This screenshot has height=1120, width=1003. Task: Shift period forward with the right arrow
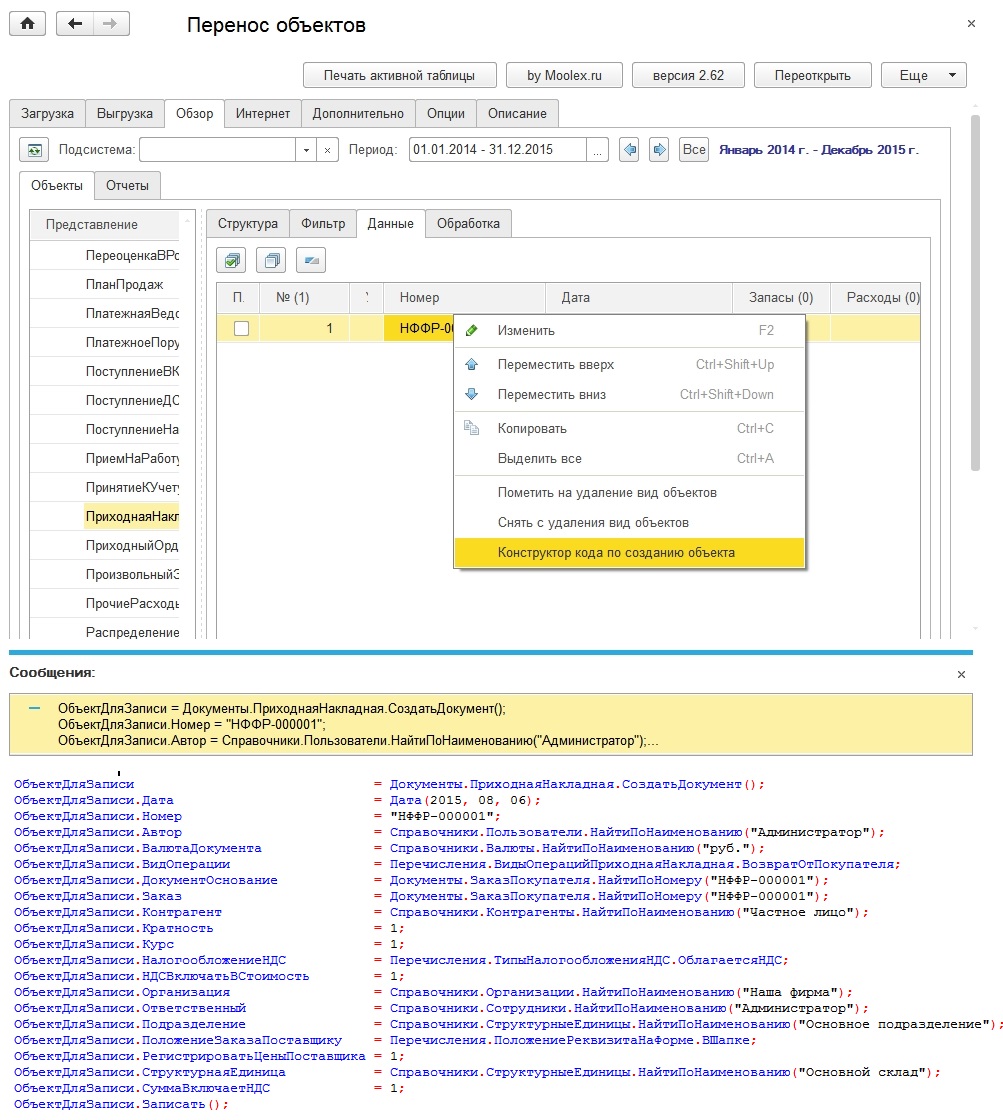[x=659, y=150]
